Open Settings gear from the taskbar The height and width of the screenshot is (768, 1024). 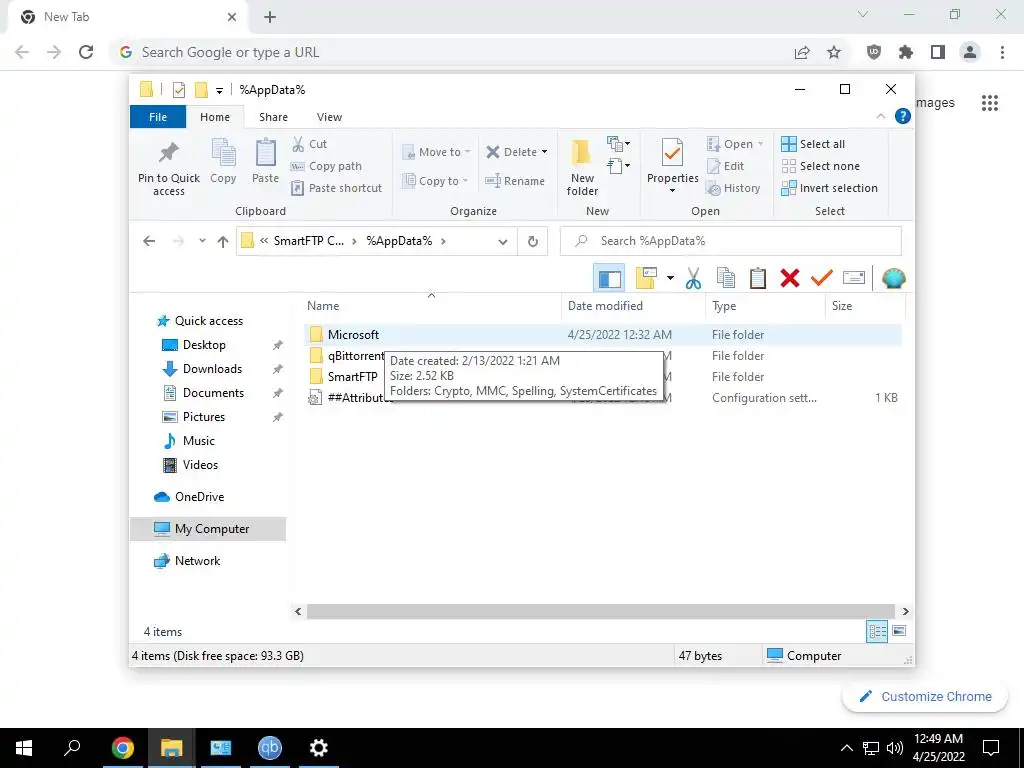click(x=319, y=748)
